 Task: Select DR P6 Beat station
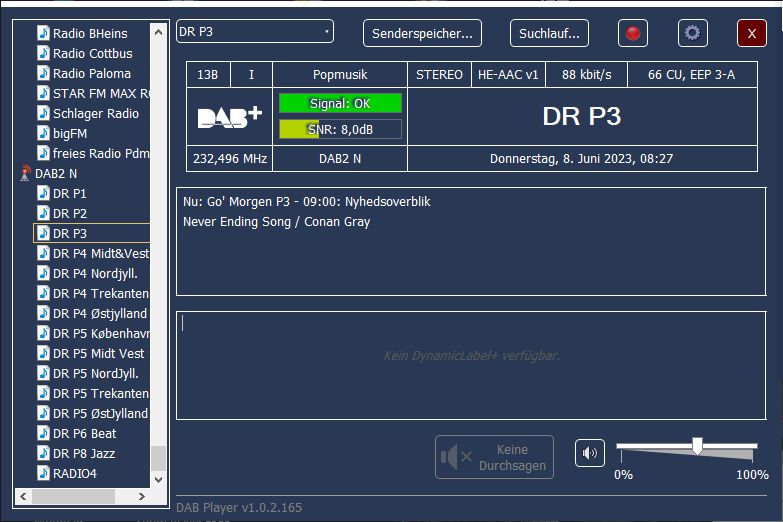click(84, 433)
